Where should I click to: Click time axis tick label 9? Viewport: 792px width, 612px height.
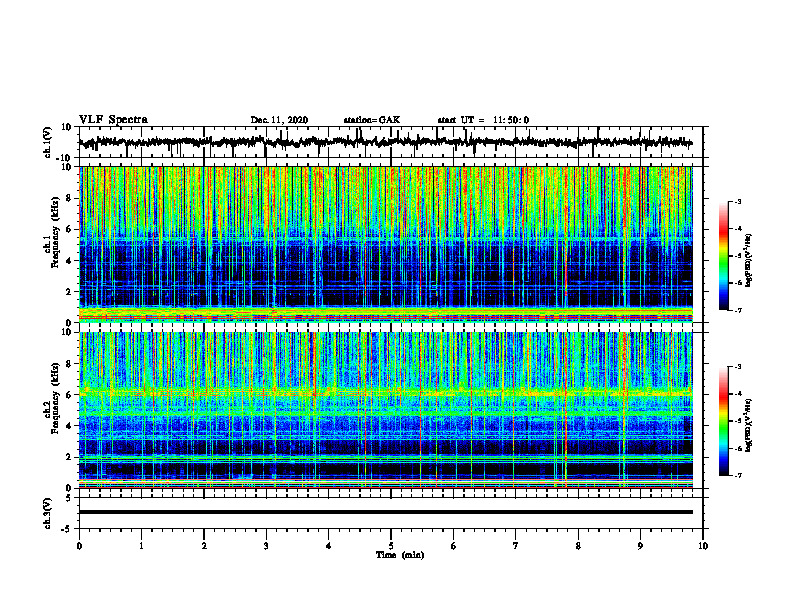(640, 546)
